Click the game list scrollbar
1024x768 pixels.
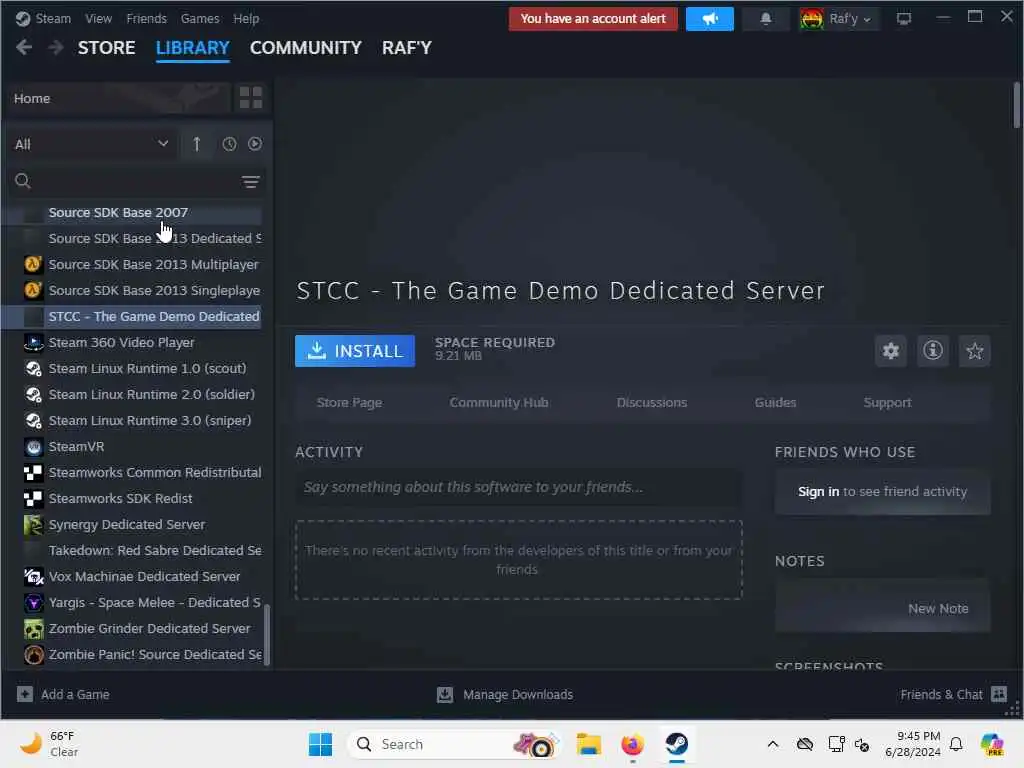tap(266, 635)
